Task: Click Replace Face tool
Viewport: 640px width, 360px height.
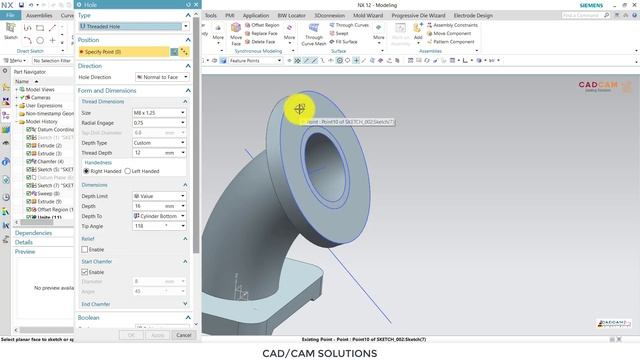Action: (261, 33)
